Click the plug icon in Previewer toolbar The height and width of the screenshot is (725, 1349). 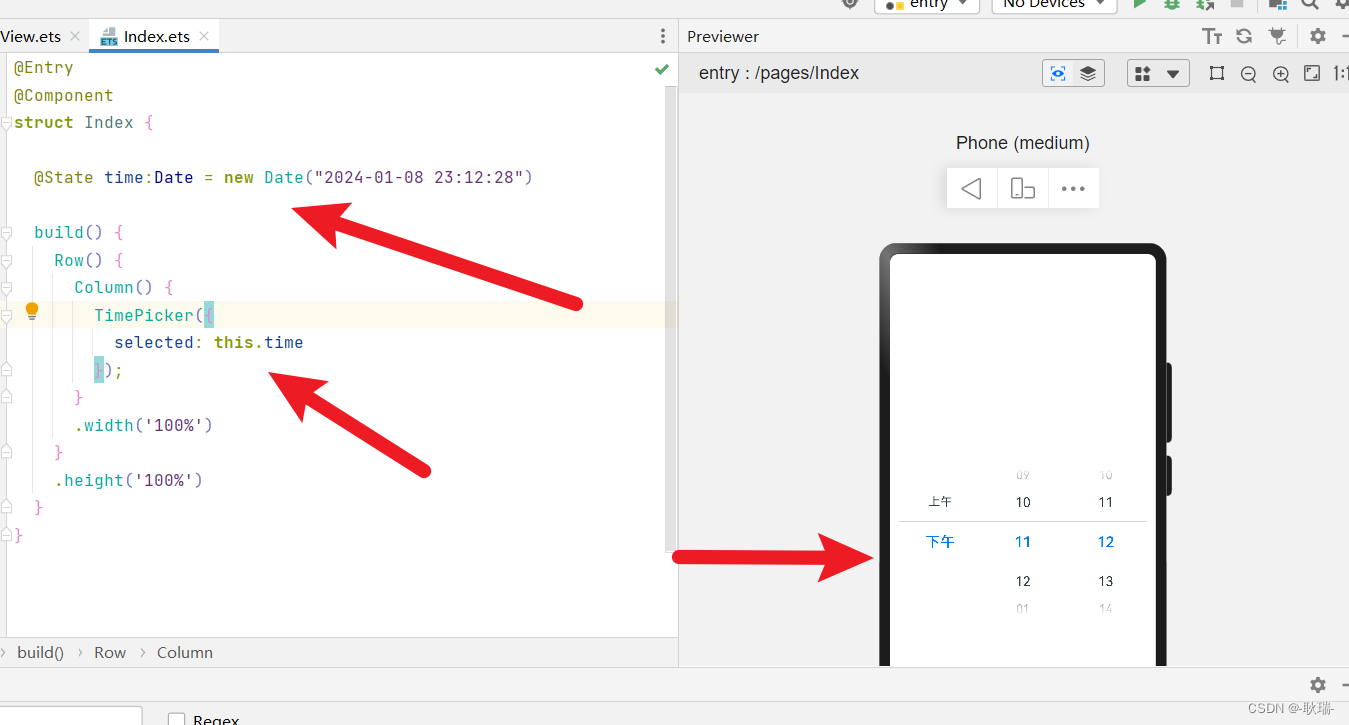coord(1277,36)
